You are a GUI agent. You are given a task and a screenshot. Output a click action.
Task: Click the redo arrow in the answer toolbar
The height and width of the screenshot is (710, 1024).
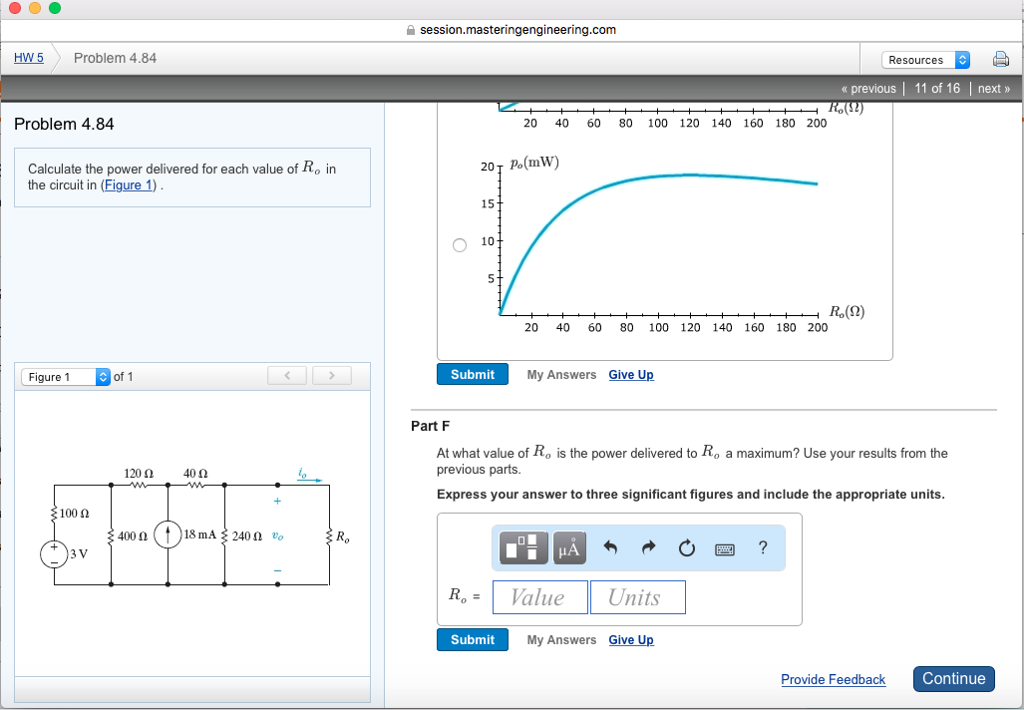[x=647, y=547]
